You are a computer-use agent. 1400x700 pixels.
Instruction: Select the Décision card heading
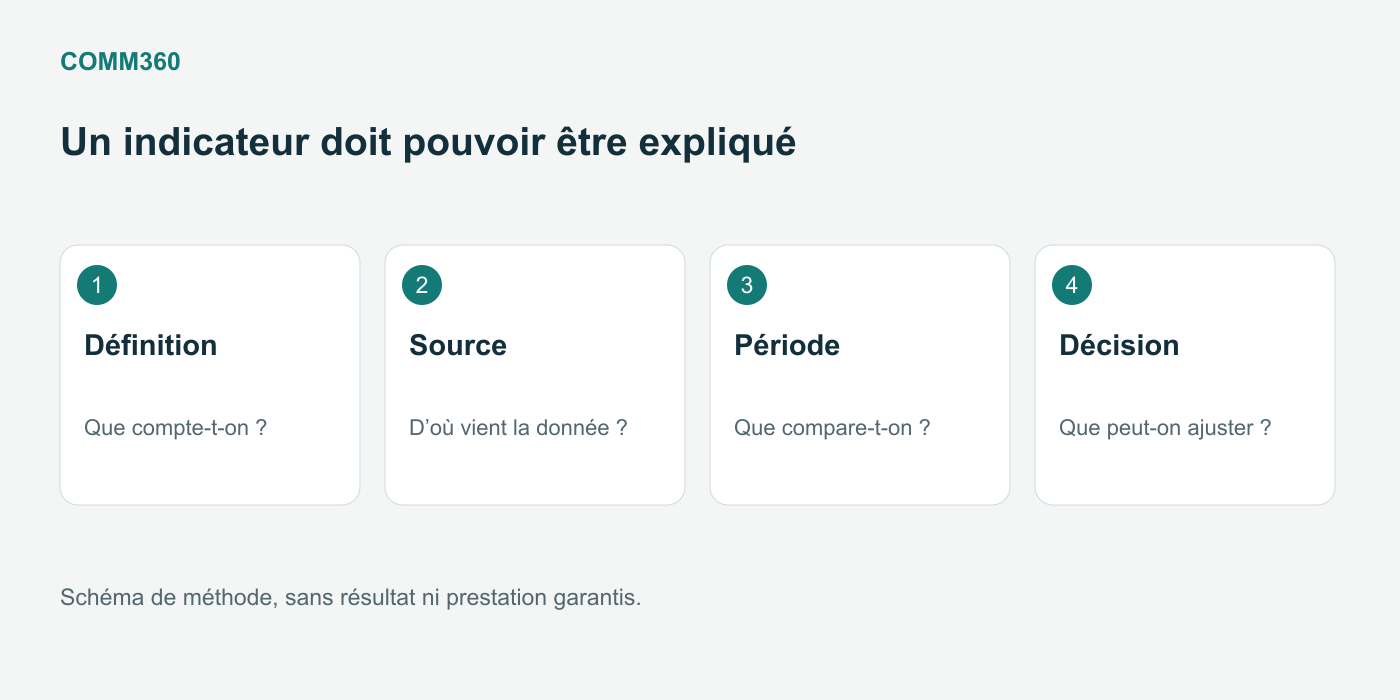[x=1119, y=345]
